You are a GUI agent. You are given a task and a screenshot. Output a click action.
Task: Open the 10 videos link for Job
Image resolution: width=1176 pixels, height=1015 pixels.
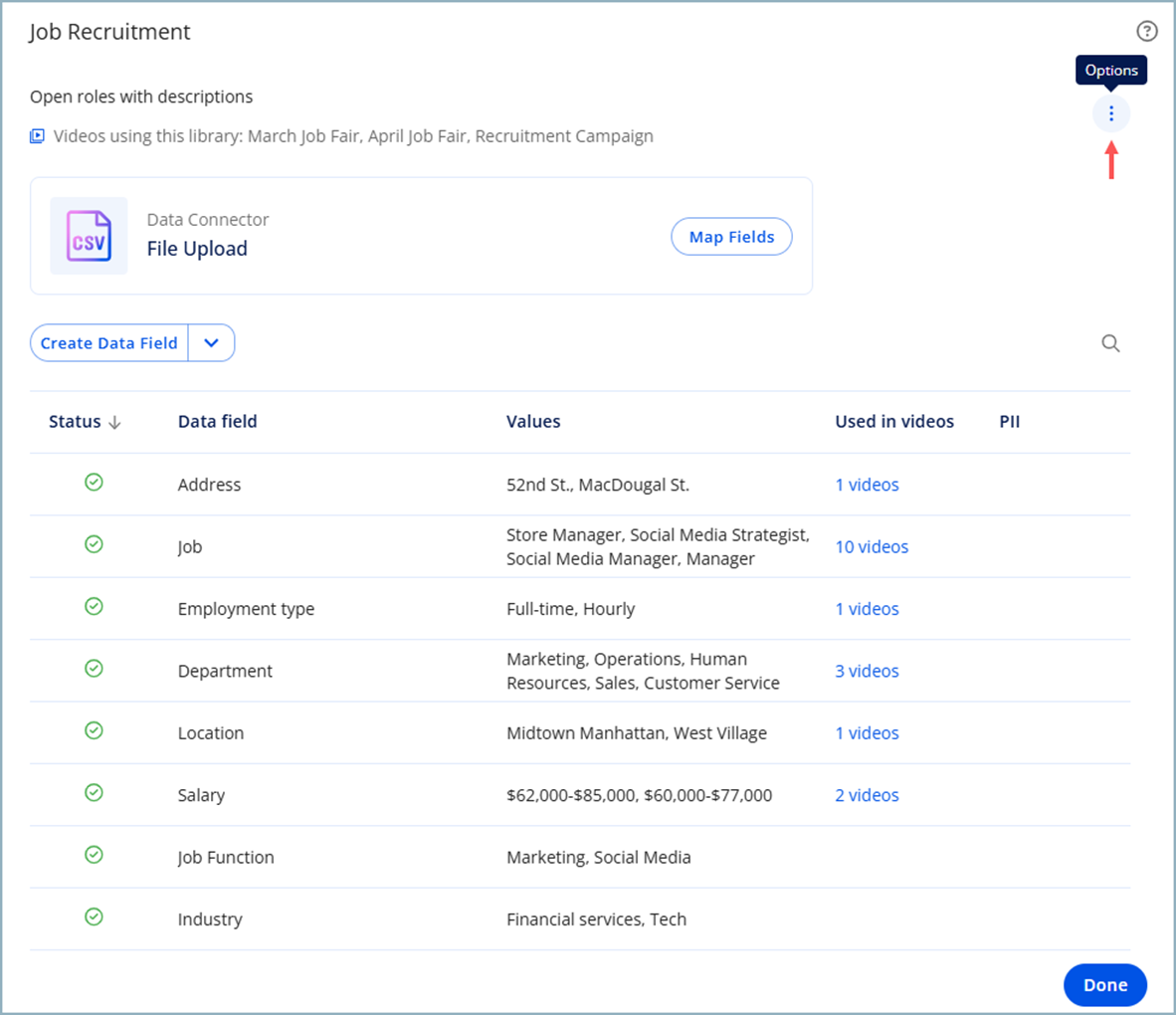[x=872, y=547]
